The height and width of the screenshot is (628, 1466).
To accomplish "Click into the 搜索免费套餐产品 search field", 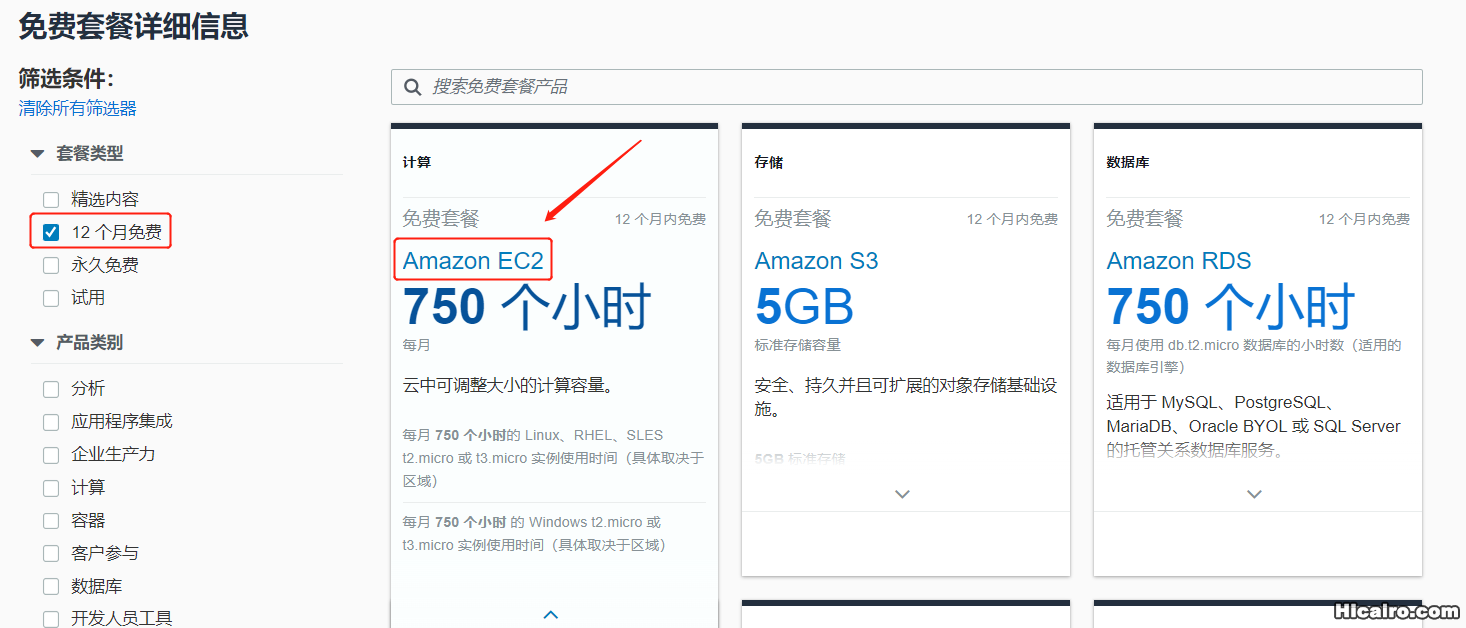I will point(700,87).
